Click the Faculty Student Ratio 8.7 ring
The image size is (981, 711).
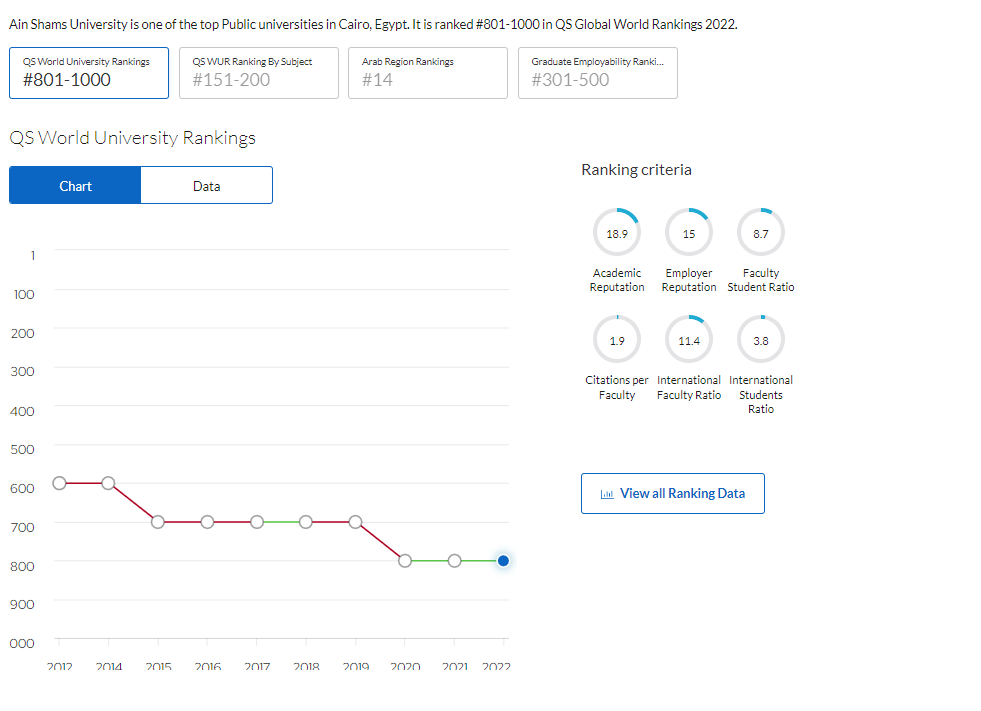coord(761,233)
